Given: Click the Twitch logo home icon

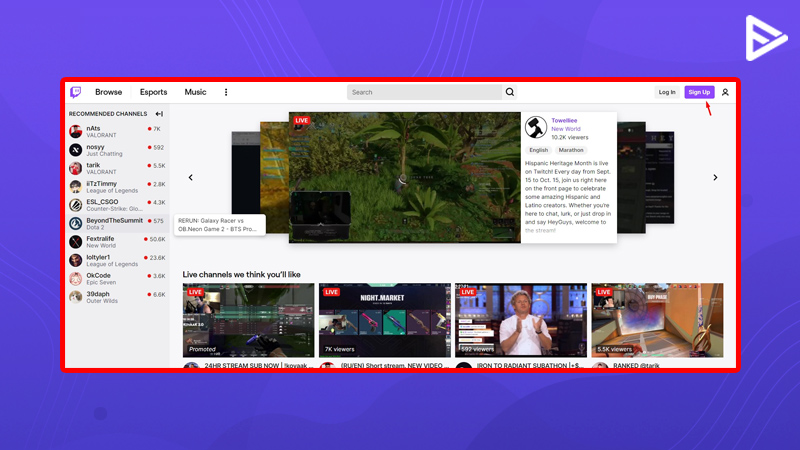Looking at the screenshot, I should [x=76, y=92].
